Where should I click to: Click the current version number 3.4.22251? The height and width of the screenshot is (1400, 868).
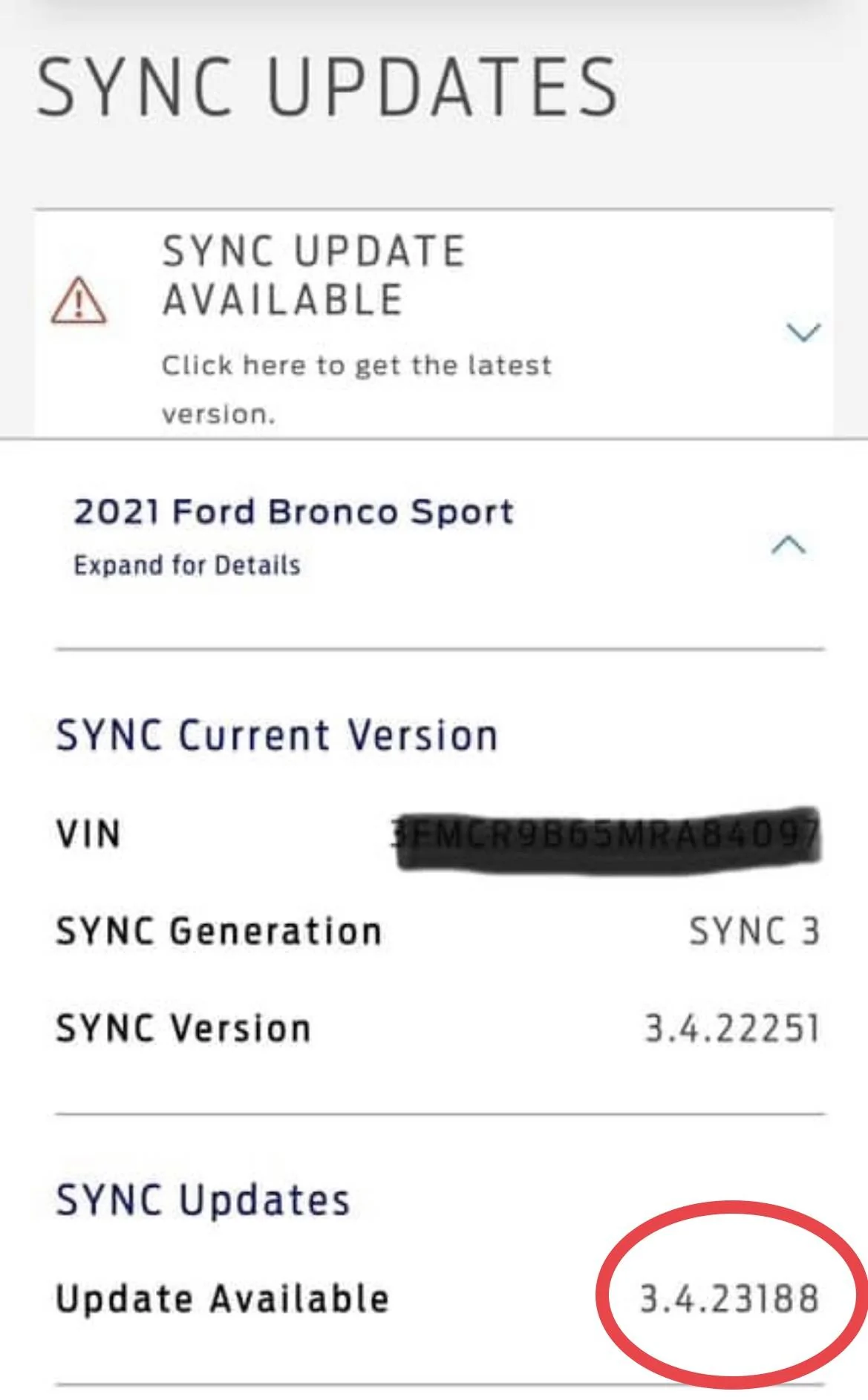pos(732,1029)
